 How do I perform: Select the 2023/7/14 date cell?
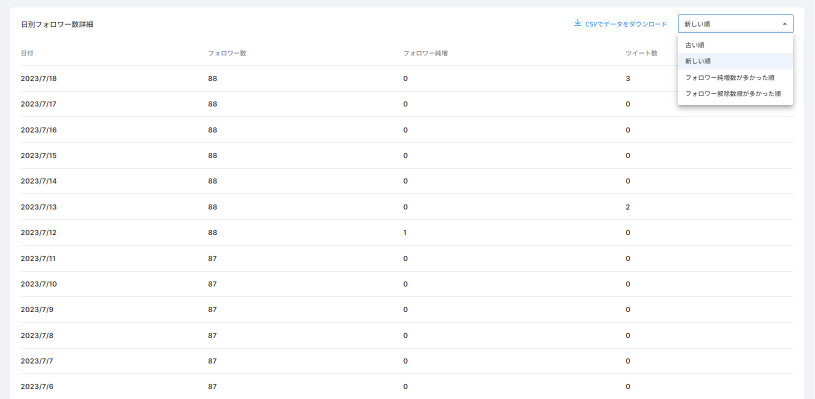click(38, 181)
